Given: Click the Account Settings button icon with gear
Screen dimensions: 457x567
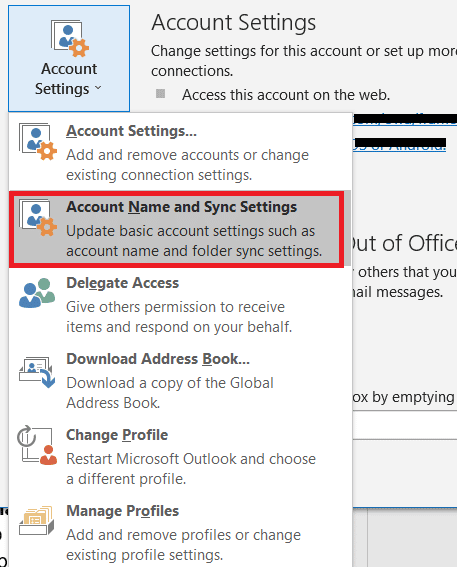Looking at the screenshot, I should tap(70, 39).
